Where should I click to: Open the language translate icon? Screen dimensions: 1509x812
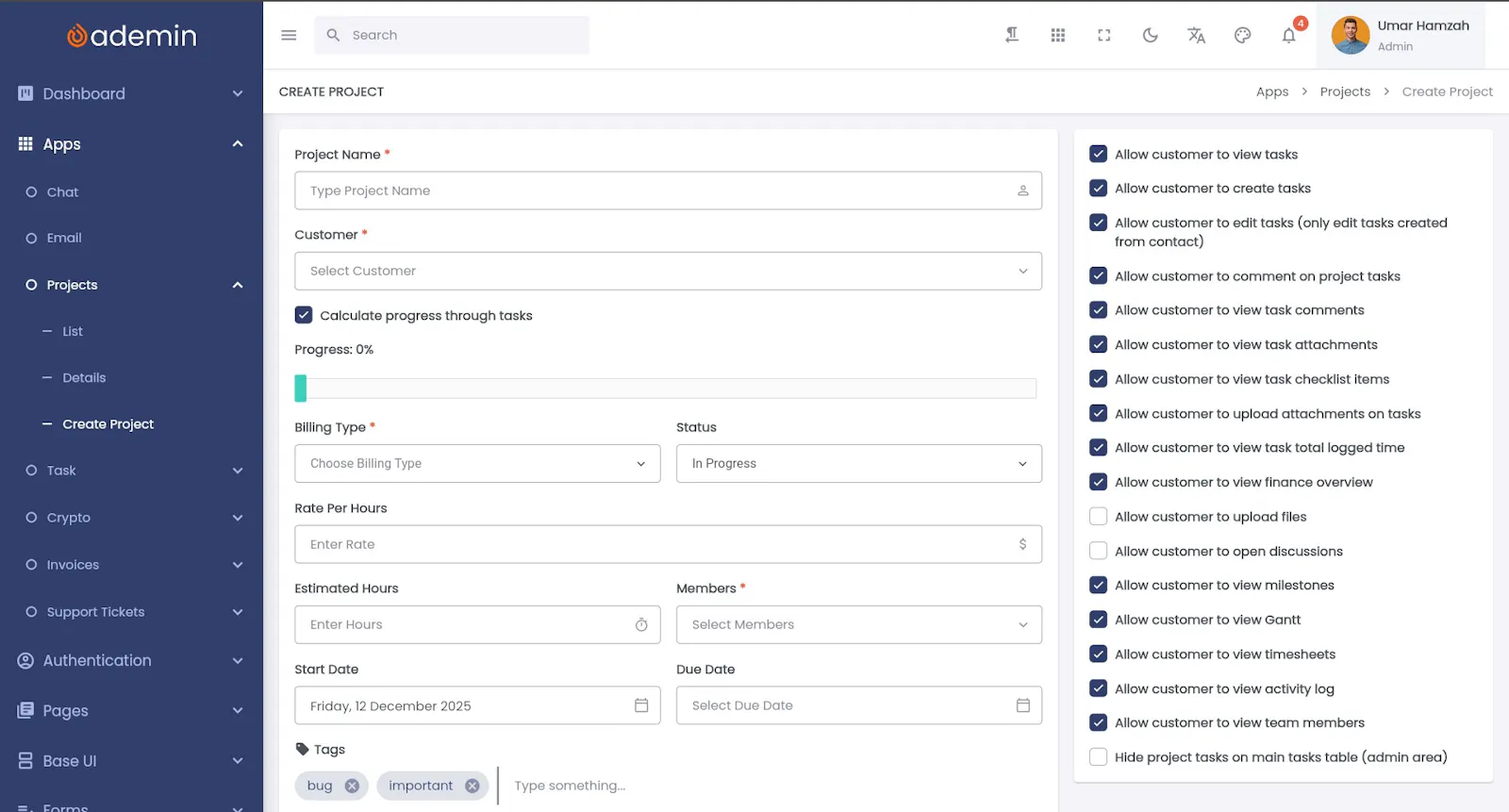(x=1196, y=35)
